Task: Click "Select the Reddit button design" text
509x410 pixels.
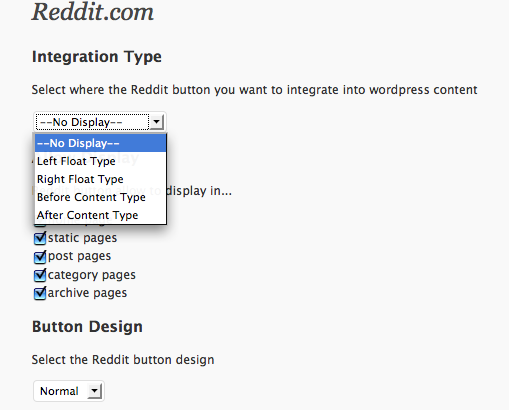Action: [123, 360]
